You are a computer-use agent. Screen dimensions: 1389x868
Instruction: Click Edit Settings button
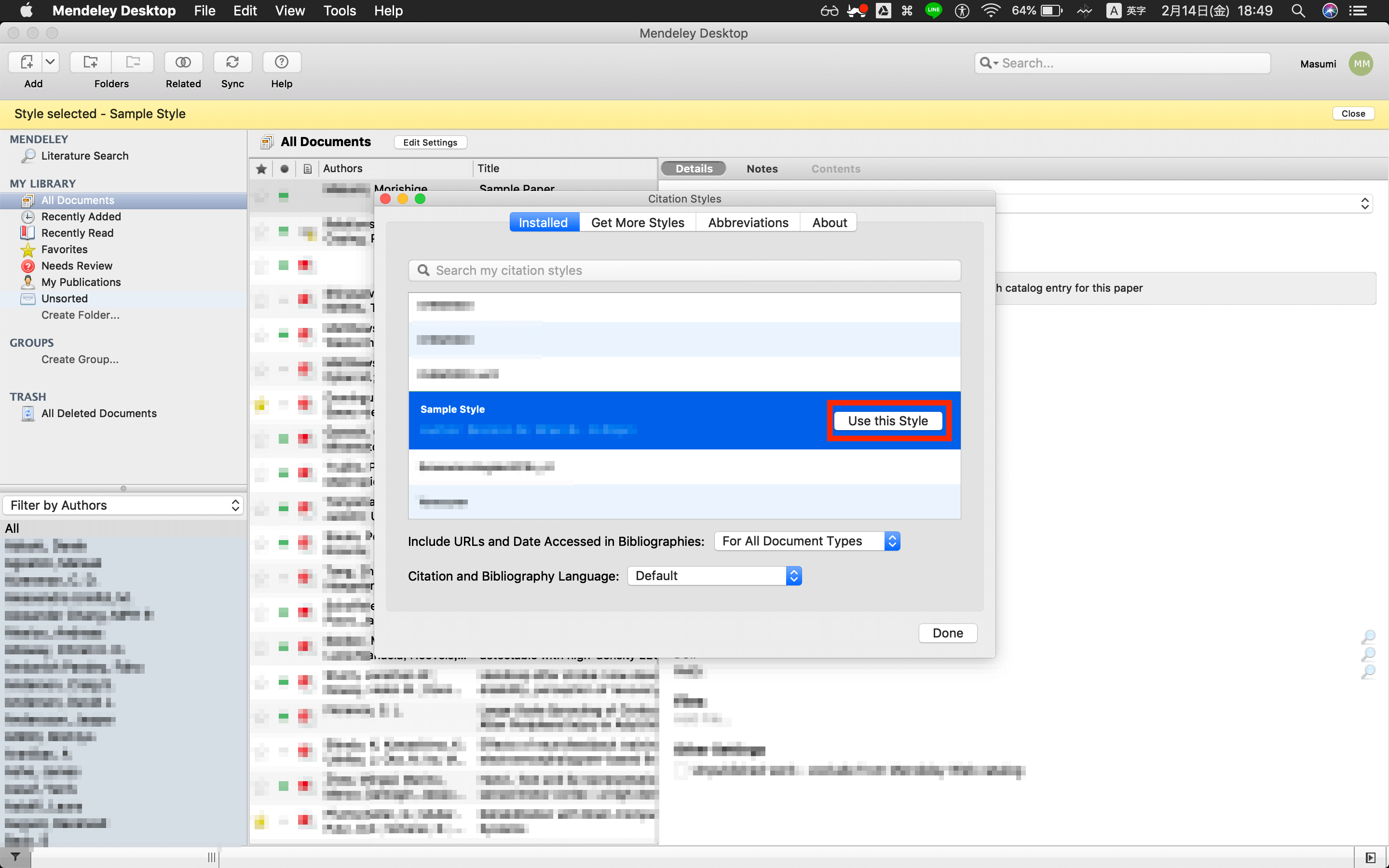[430, 142]
